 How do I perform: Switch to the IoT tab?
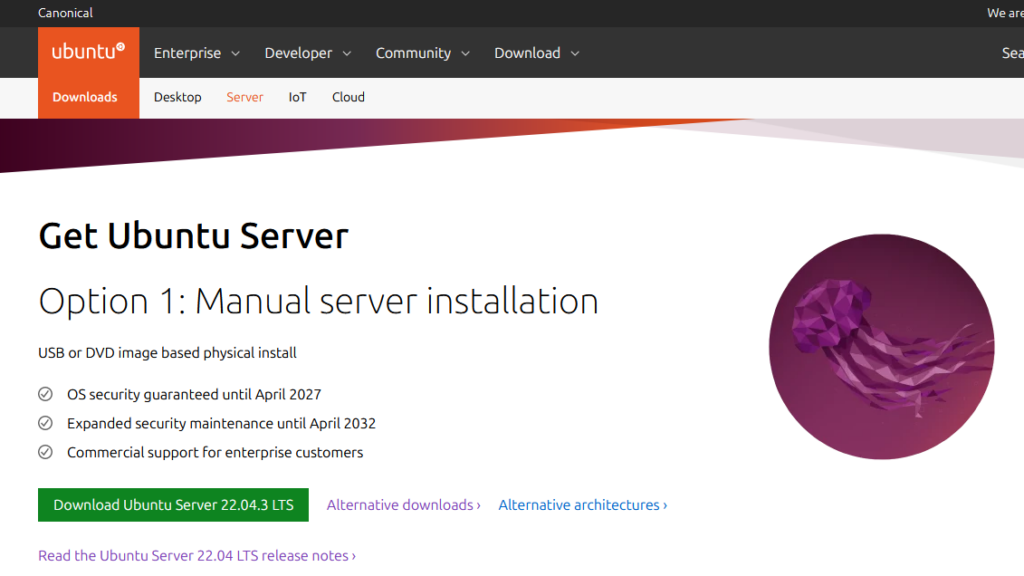coord(297,97)
